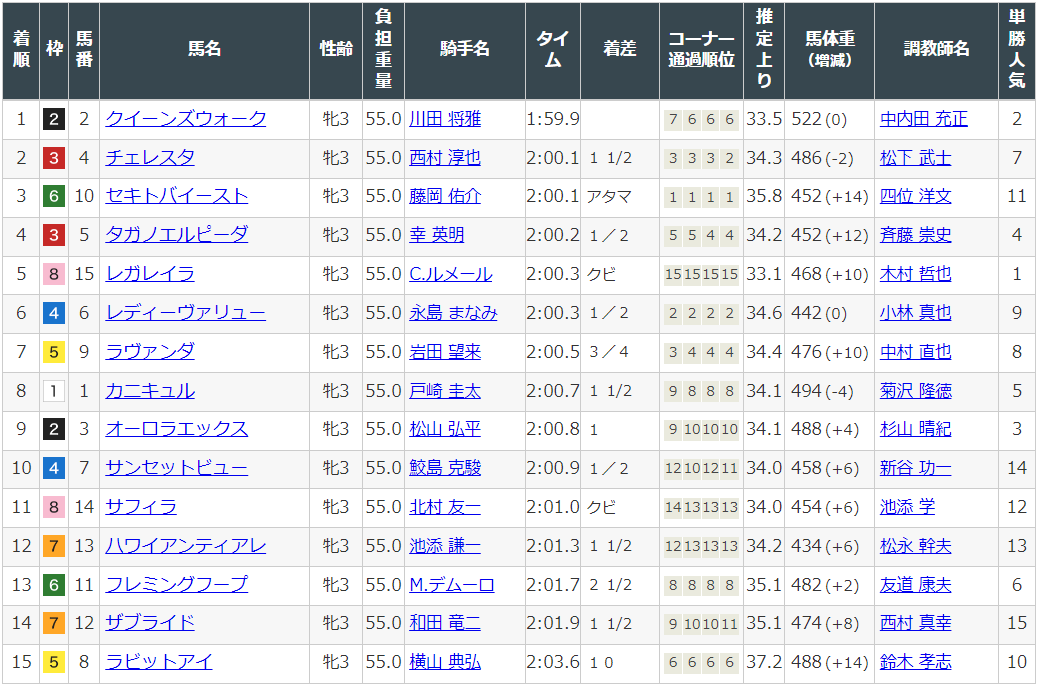Open trainer link 木村 哲也

point(915,274)
